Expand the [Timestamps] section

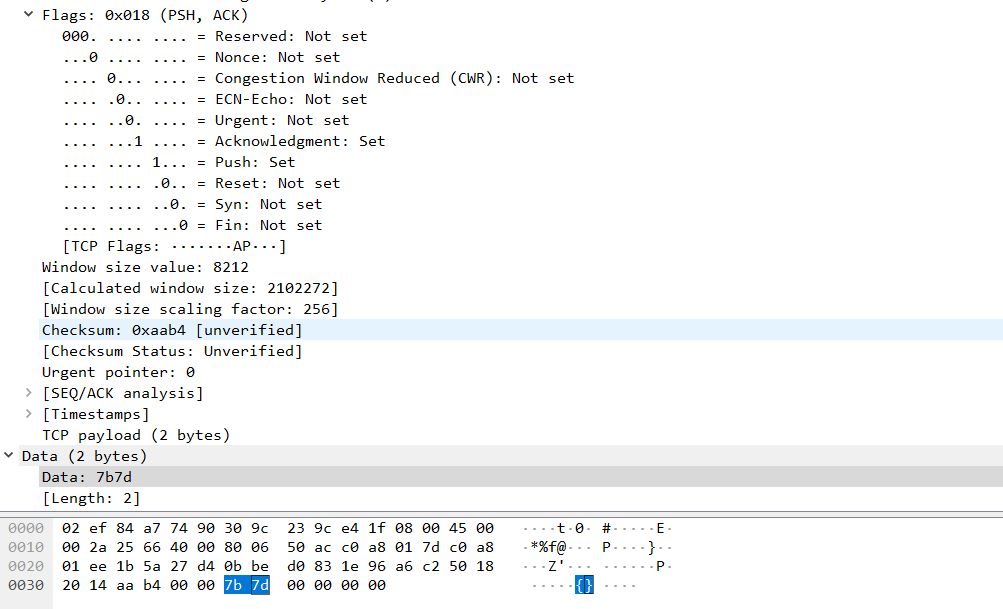coord(28,413)
